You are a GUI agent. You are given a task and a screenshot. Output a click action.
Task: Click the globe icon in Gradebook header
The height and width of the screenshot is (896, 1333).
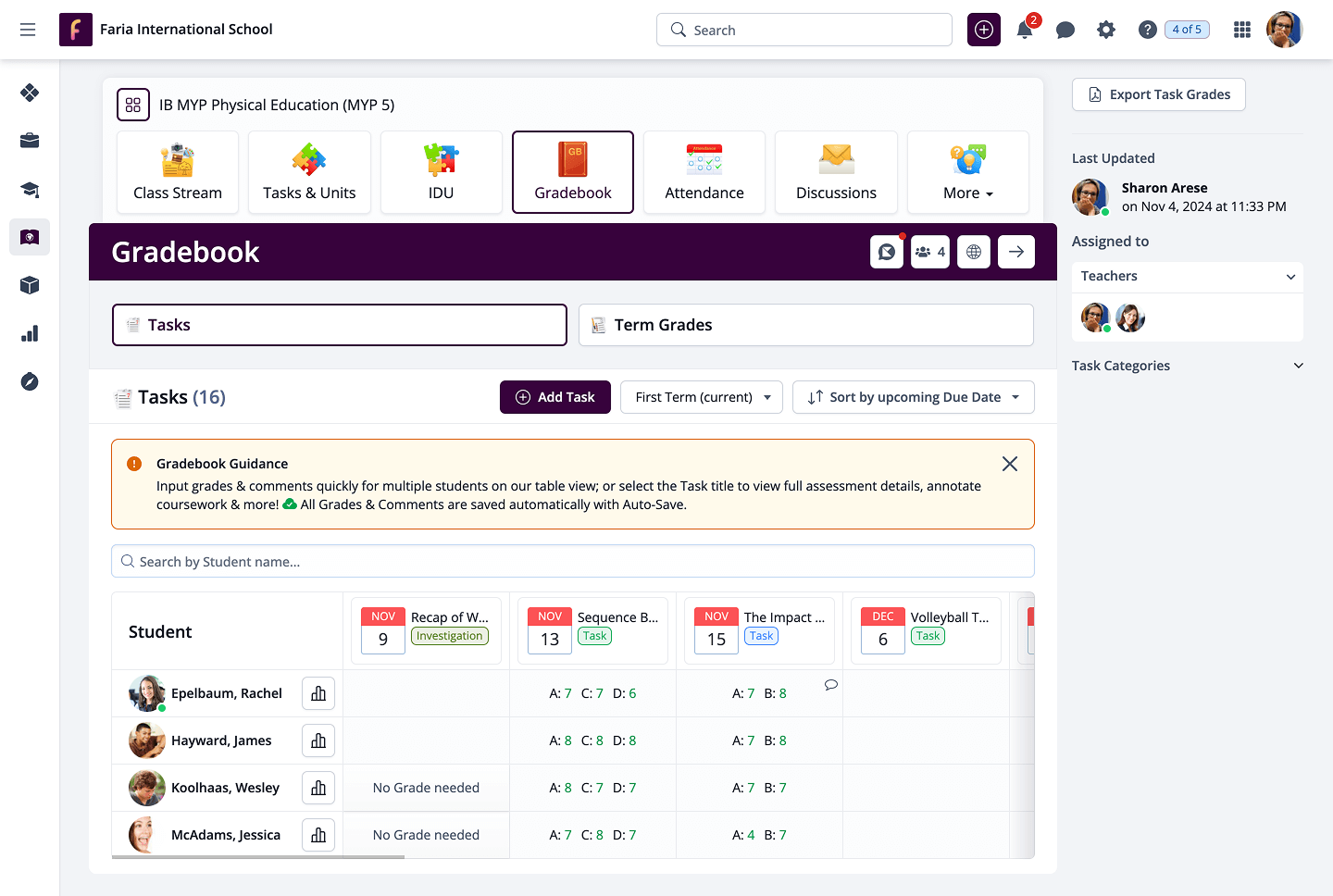coord(974,252)
